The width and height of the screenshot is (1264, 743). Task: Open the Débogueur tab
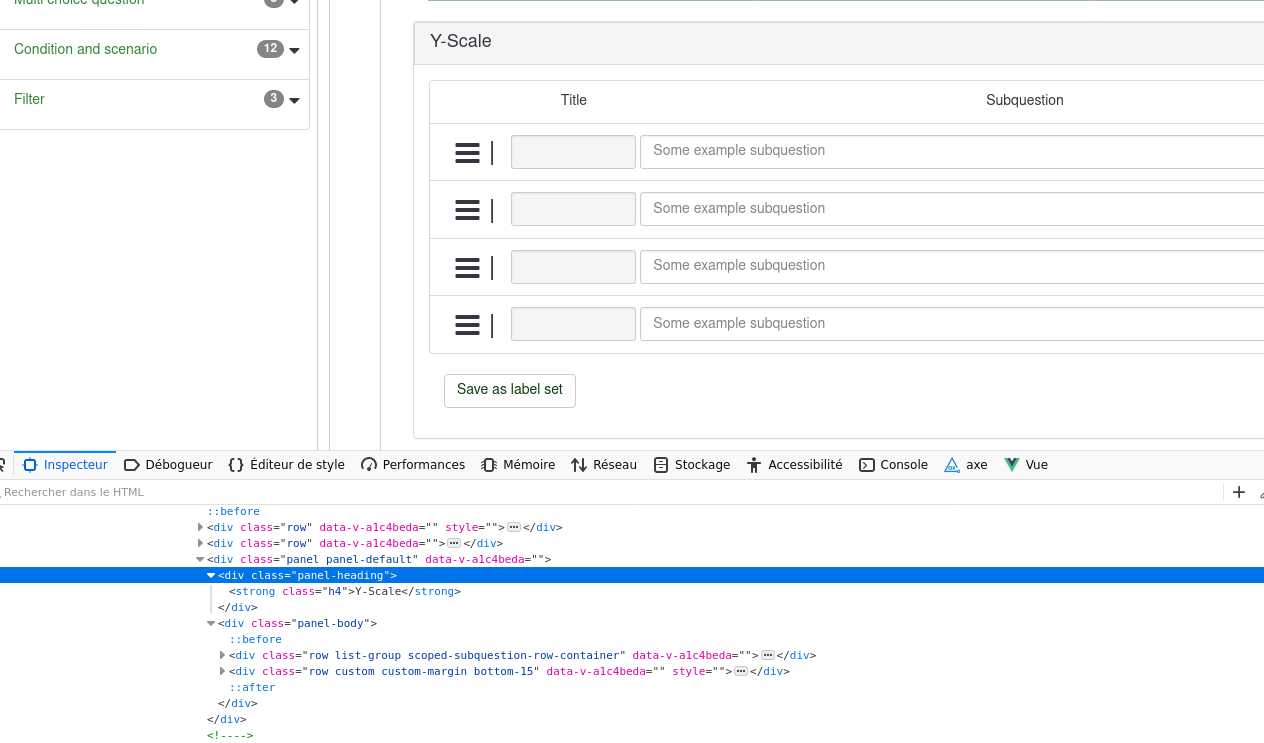point(168,465)
